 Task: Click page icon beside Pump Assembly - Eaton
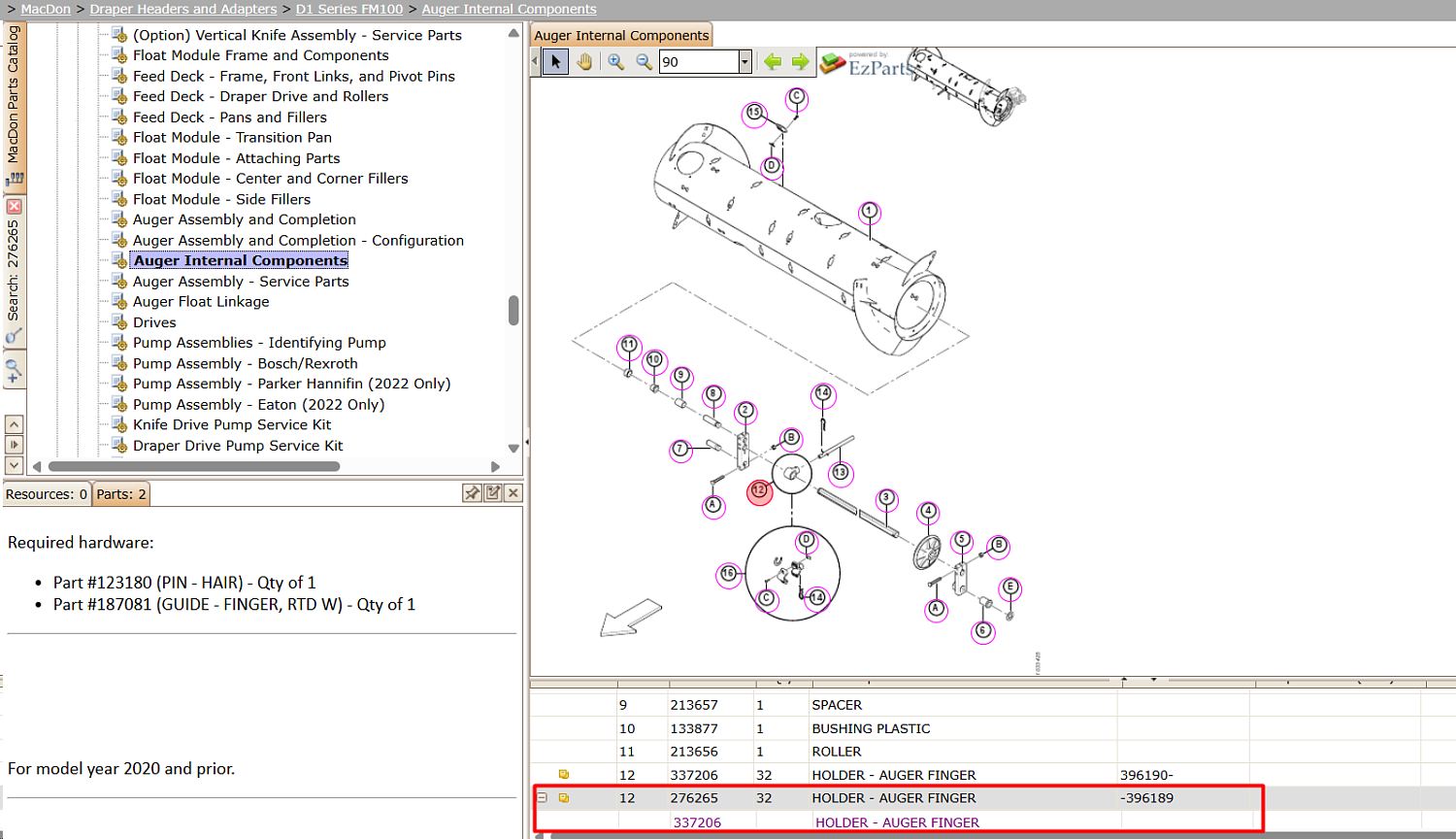point(119,404)
